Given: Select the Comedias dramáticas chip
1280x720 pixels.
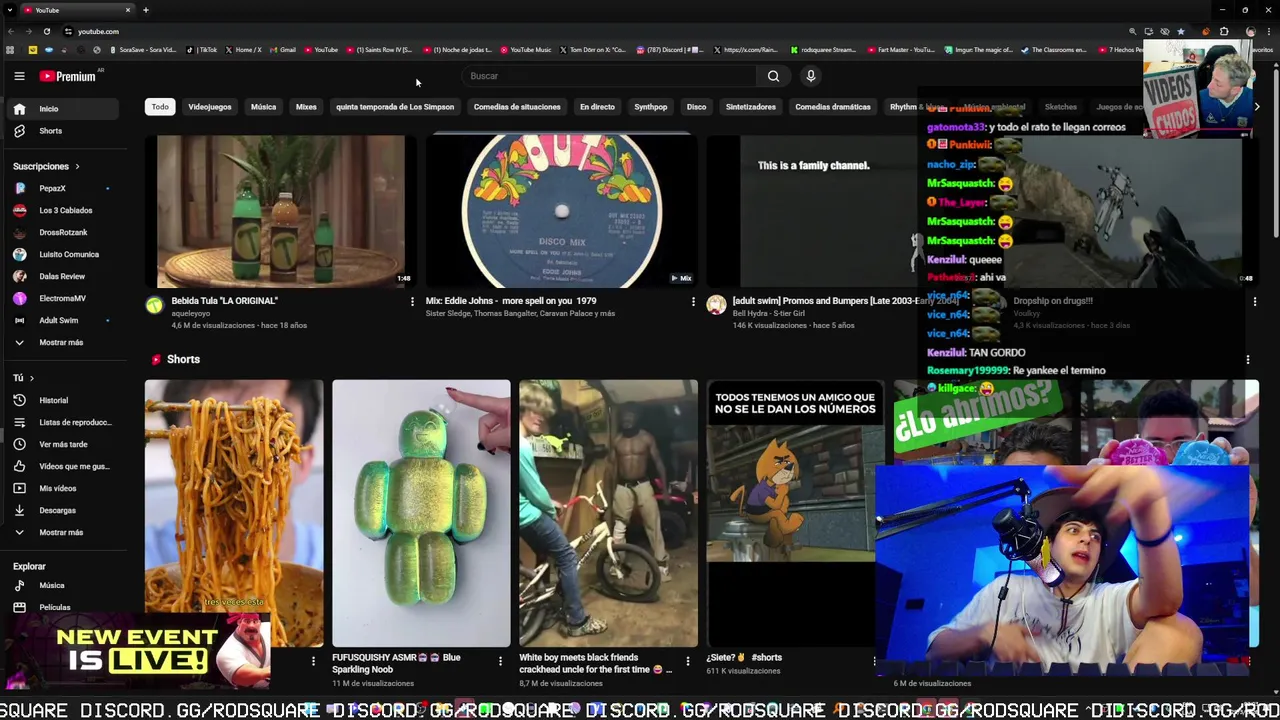Looking at the screenshot, I should point(833,107).
